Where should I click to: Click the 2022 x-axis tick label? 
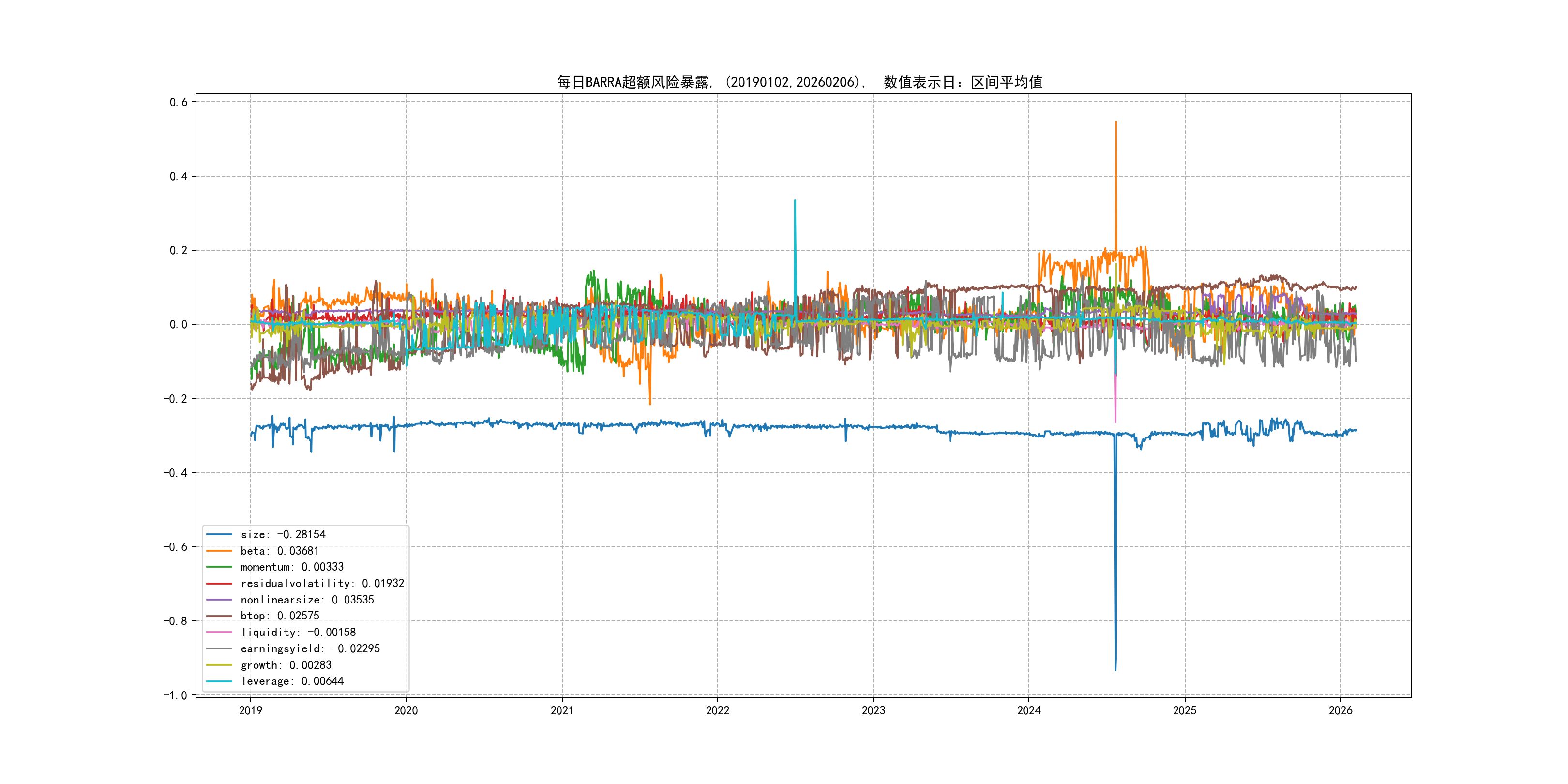pos(717,710)
